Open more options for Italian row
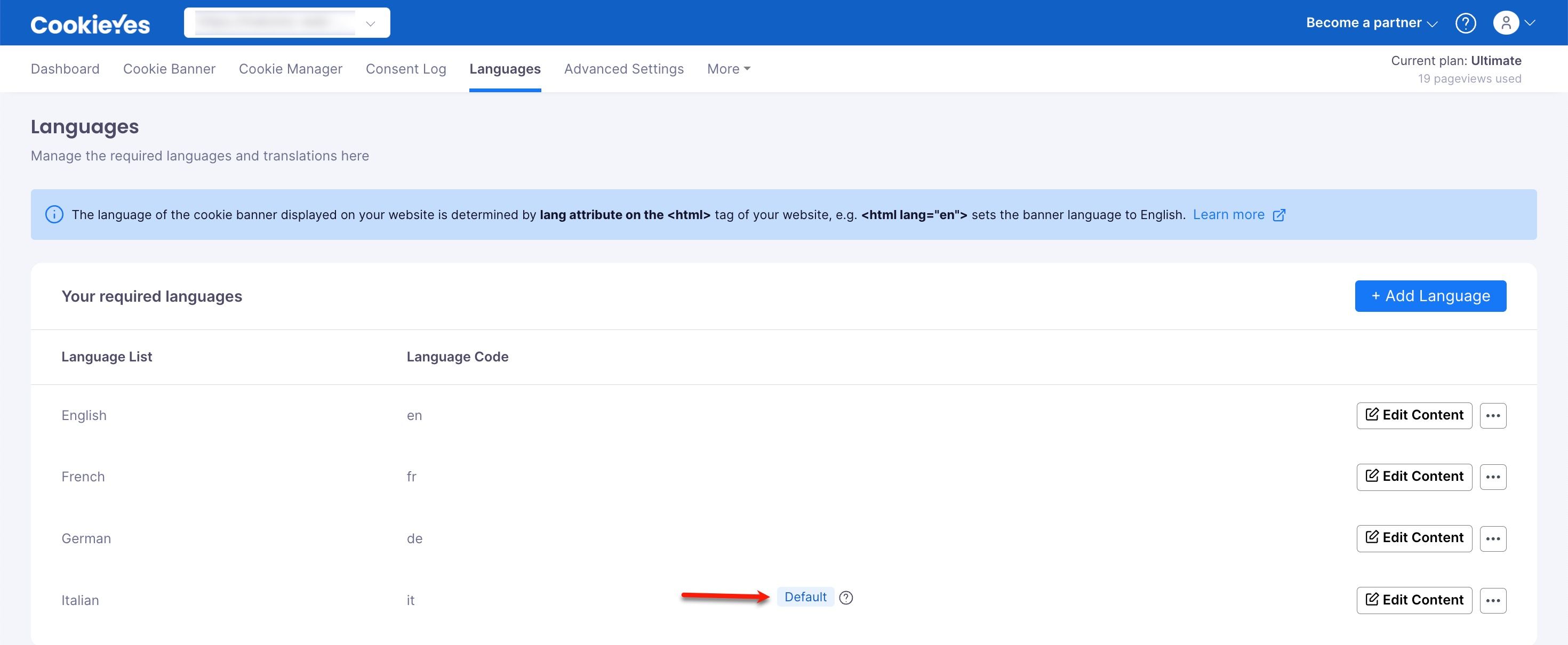The height and width of the screenshot is (645, 1568). click(1492, 601)
